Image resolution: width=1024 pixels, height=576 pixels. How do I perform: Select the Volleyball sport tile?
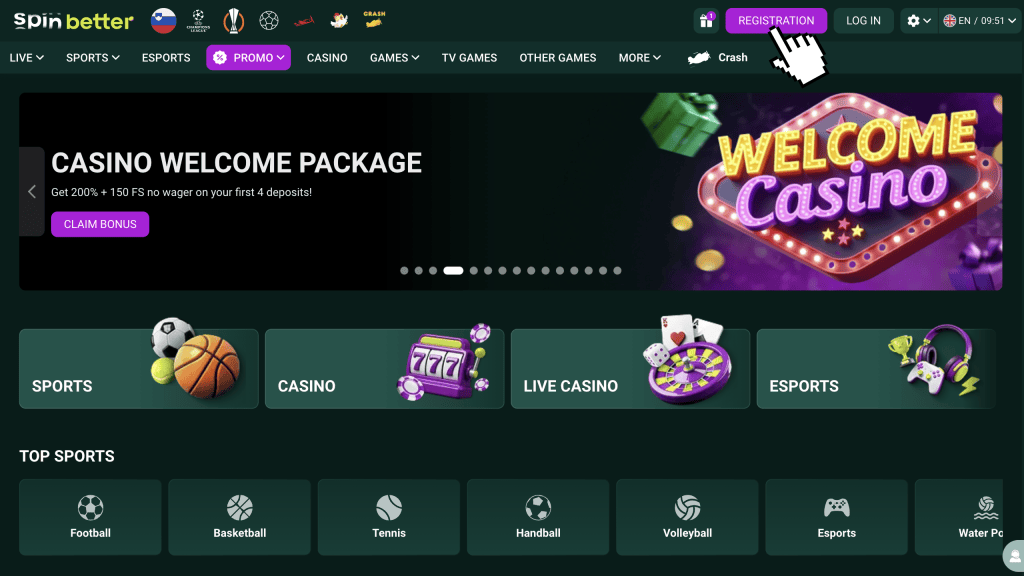687,517
